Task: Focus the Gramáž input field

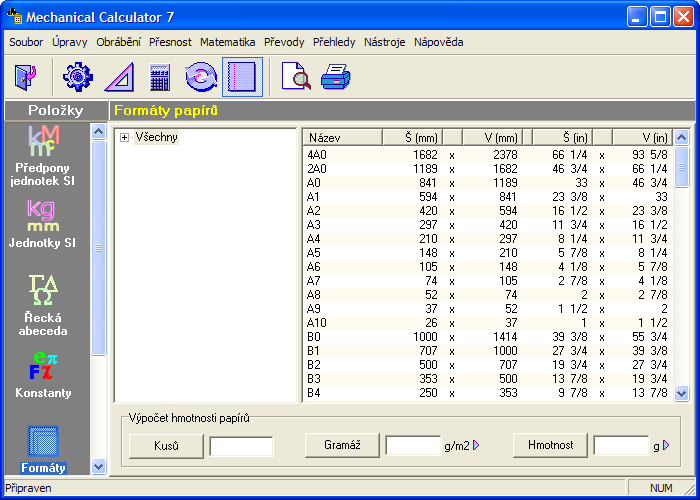Action: tap(413, 446)
